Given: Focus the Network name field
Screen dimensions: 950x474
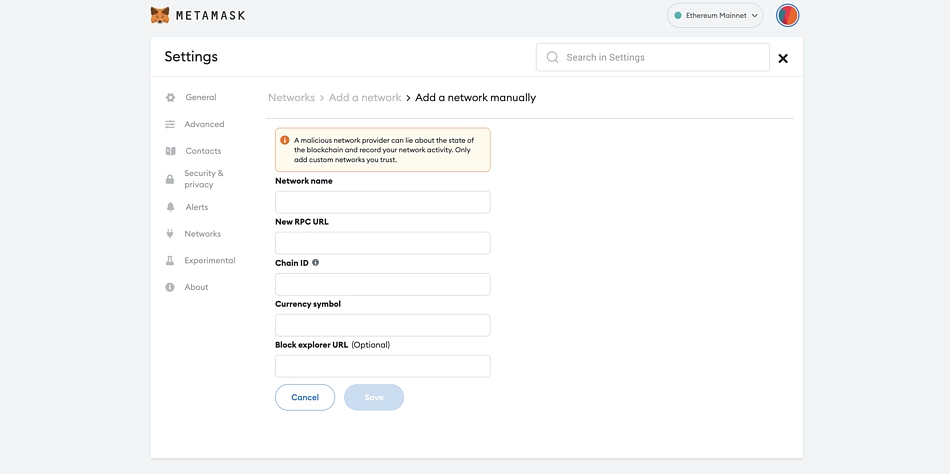Looking at the screenshot, I should coord(382,202).
